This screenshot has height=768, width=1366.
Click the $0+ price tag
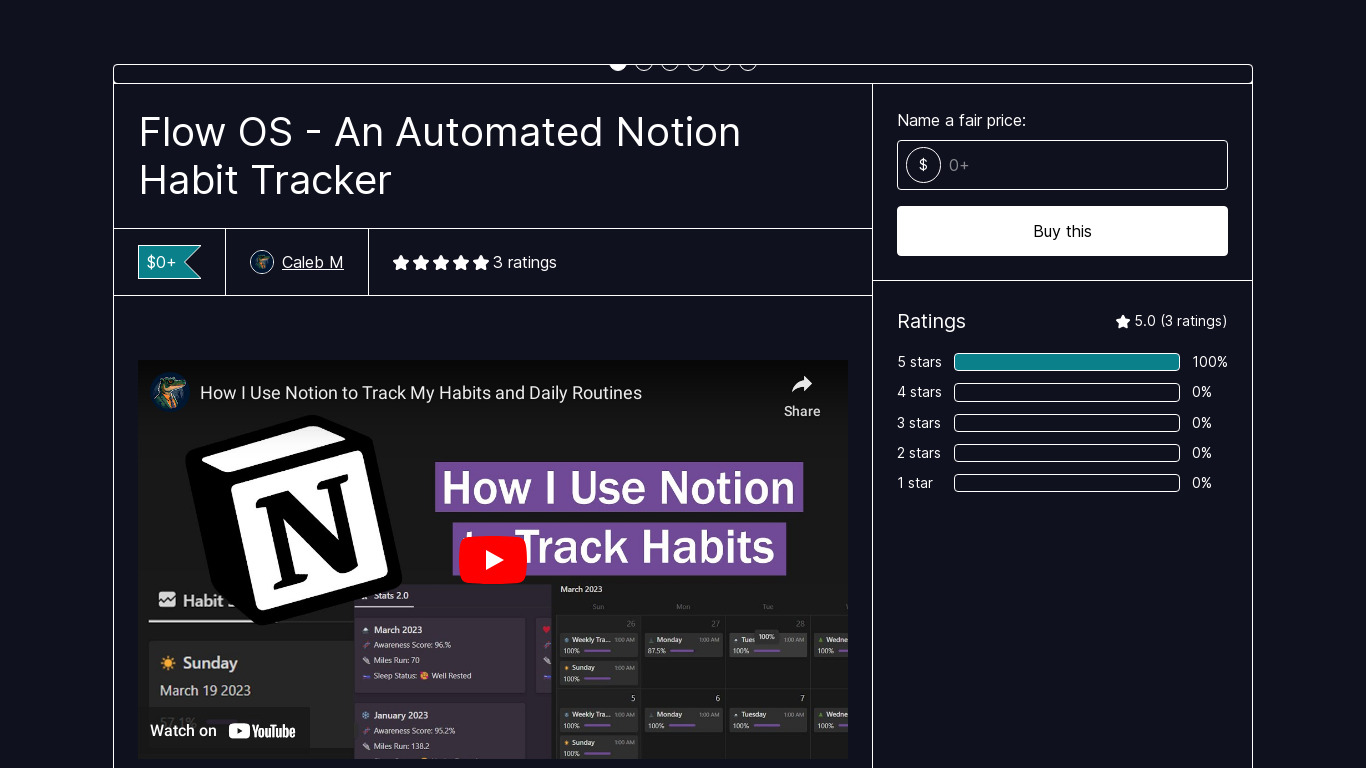(169, 262)
